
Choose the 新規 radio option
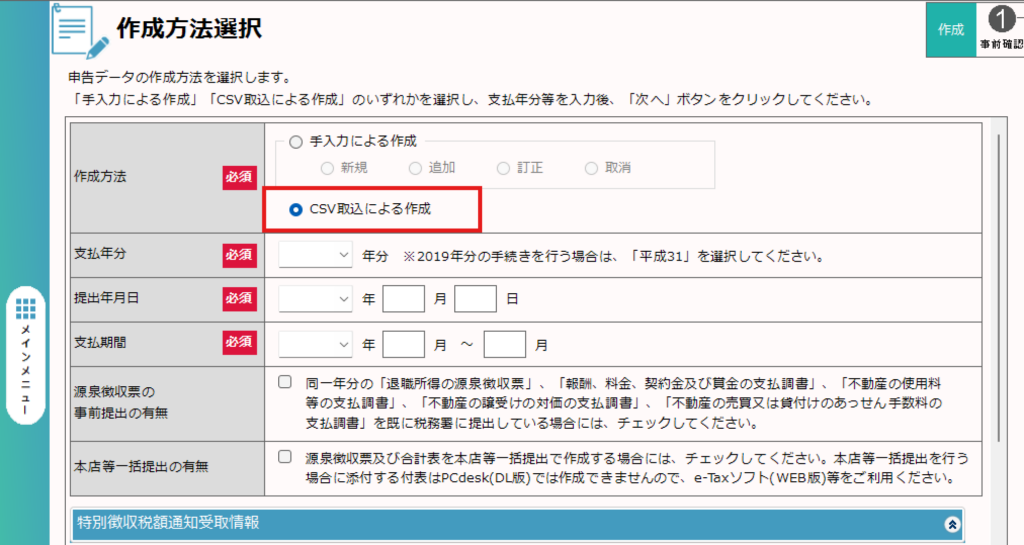coord(326,168)
